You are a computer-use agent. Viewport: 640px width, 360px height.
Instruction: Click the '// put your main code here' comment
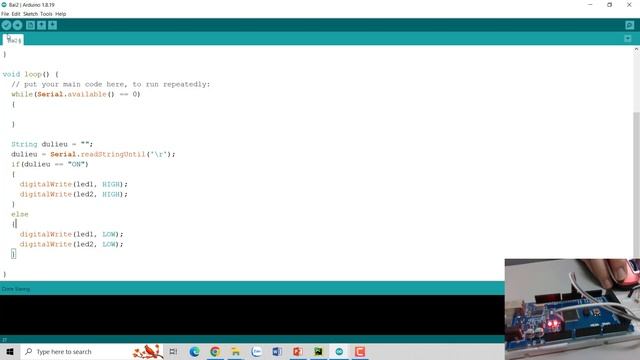coord(111,84)
